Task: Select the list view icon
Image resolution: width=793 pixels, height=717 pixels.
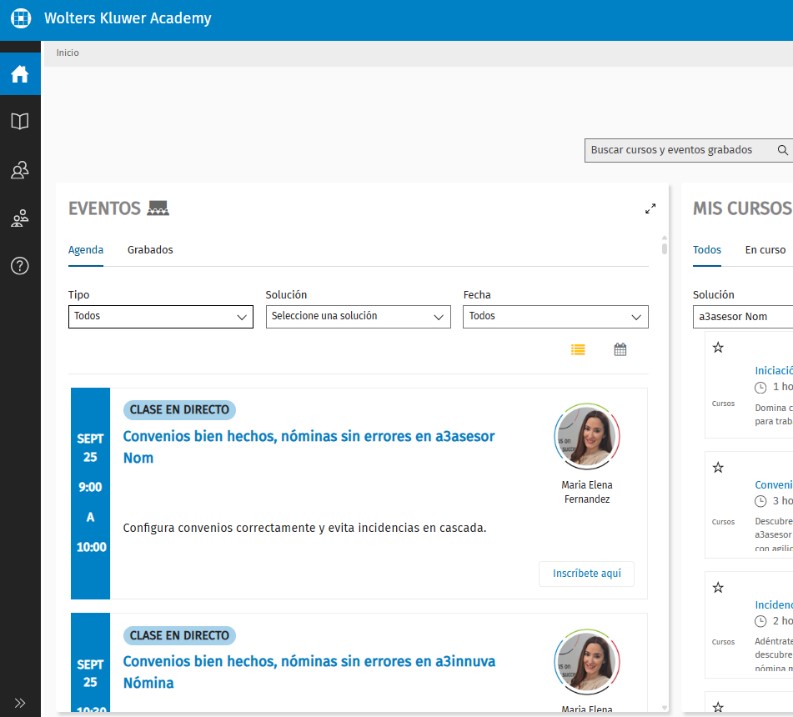Action: (578, 349)
